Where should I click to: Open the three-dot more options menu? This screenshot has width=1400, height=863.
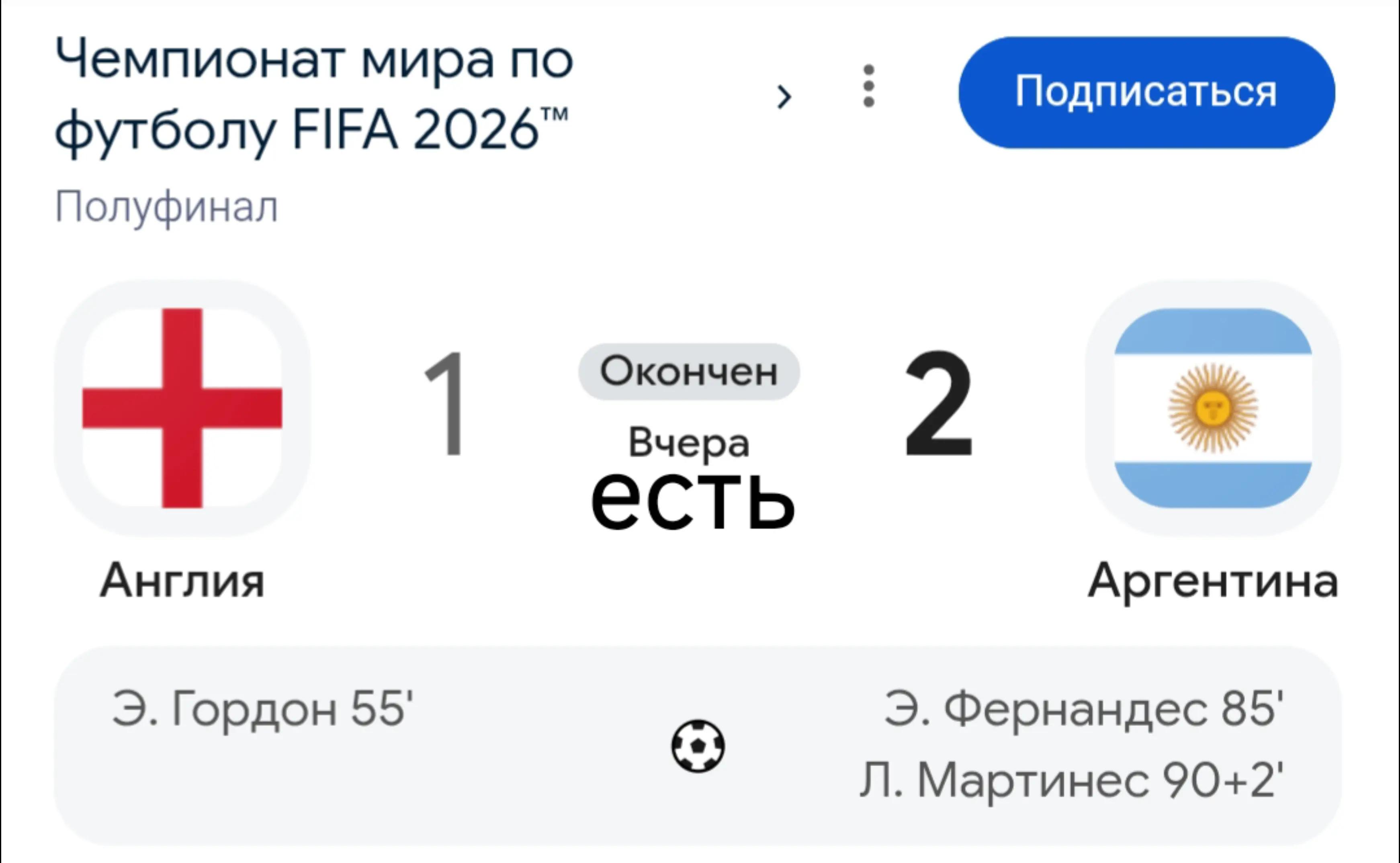click(x=869, y=86)
